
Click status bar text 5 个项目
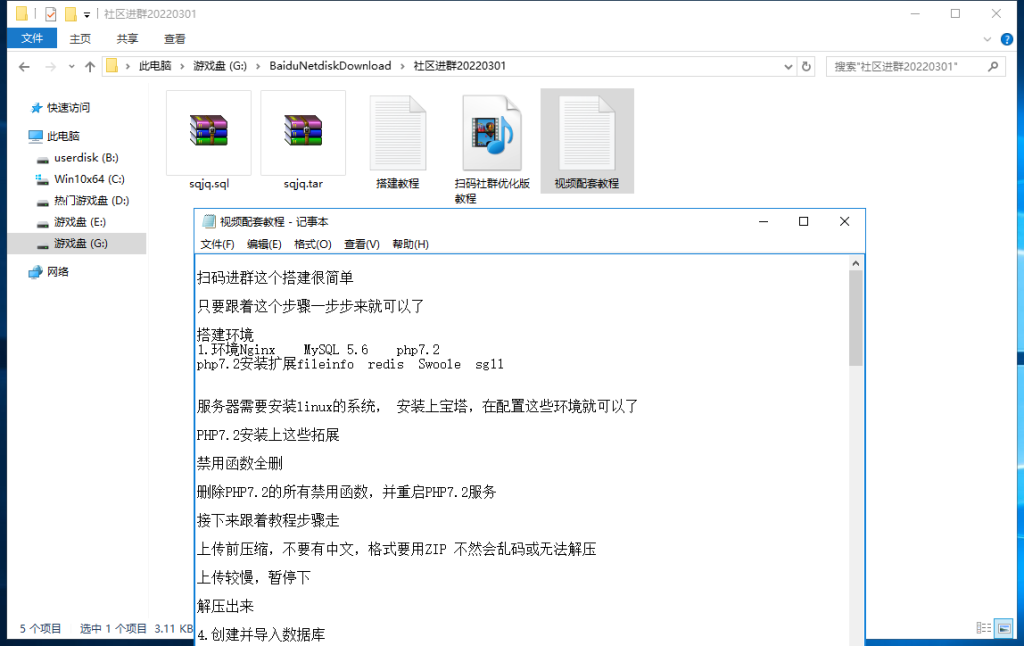(x=40, y=628)
